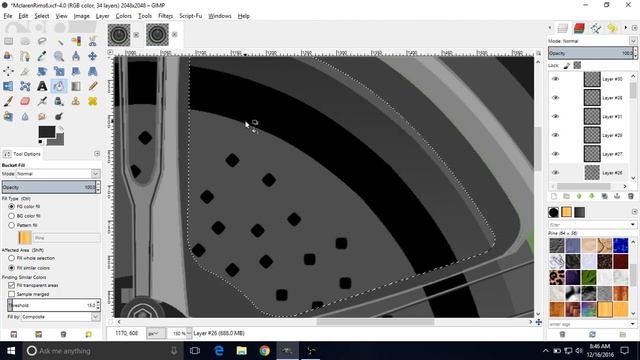Hide Layer #26 with eye icon
The height and width of the screenshot is (360, 640).
click(x=556, y=173)
